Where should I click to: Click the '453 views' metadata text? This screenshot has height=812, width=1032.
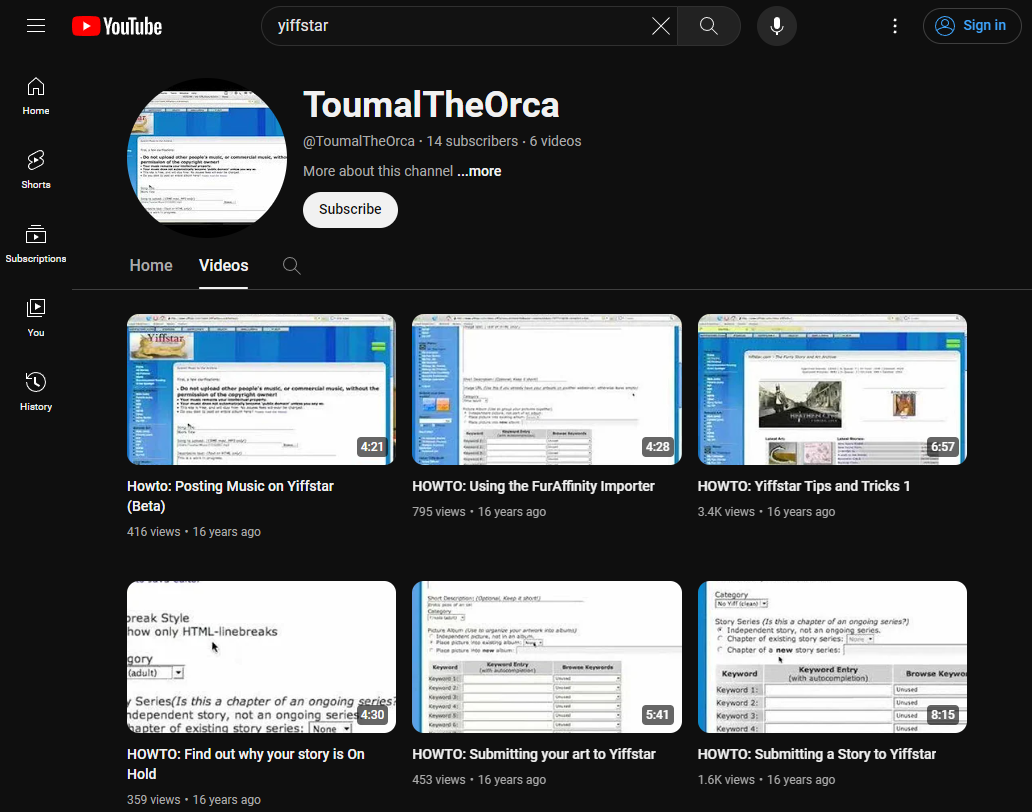438,780
